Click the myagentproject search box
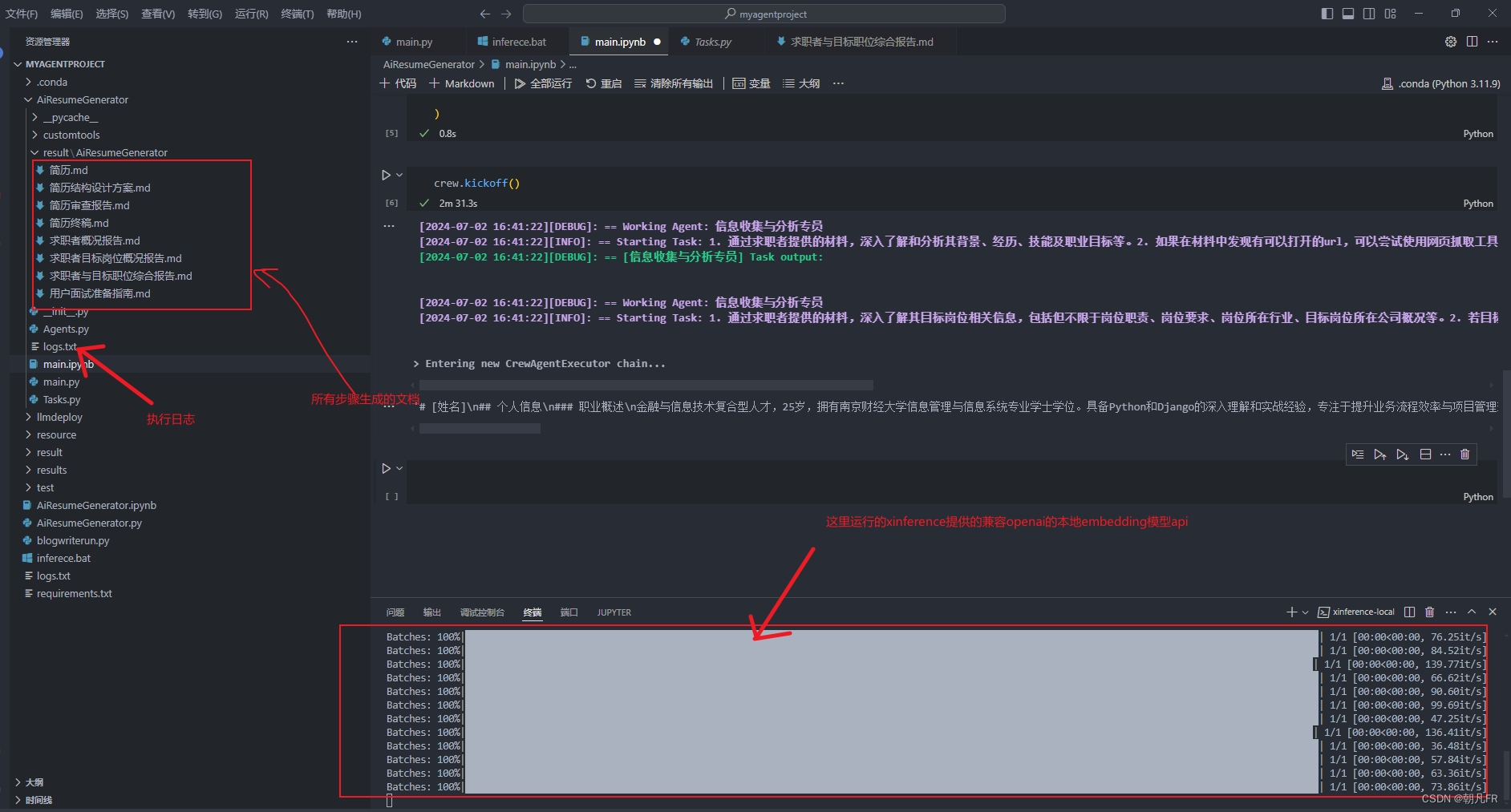Viewport: 1511px width, 812px height. pyautogui.click(x=764, y=14)
